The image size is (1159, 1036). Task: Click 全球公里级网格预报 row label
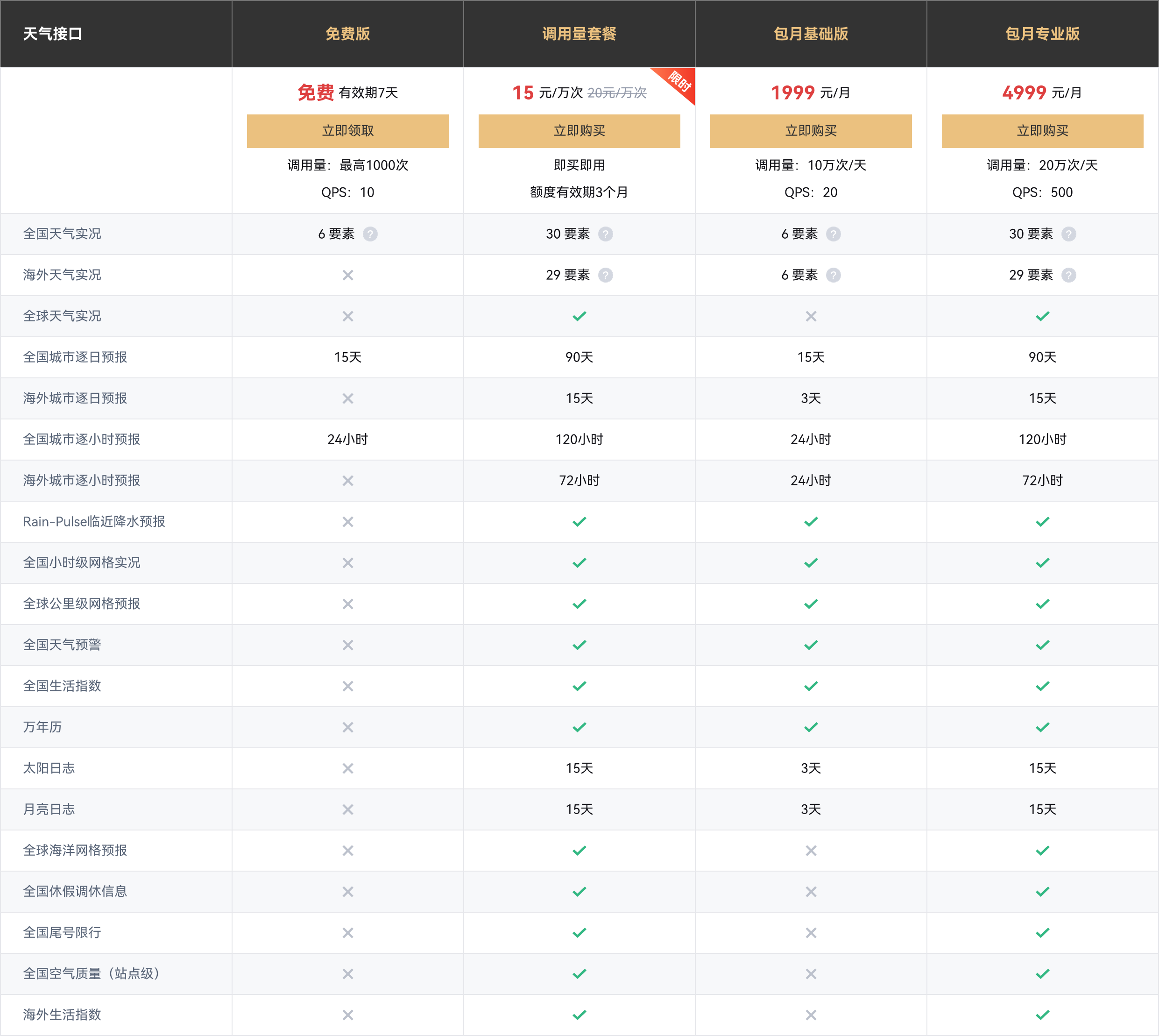point(81,603)
